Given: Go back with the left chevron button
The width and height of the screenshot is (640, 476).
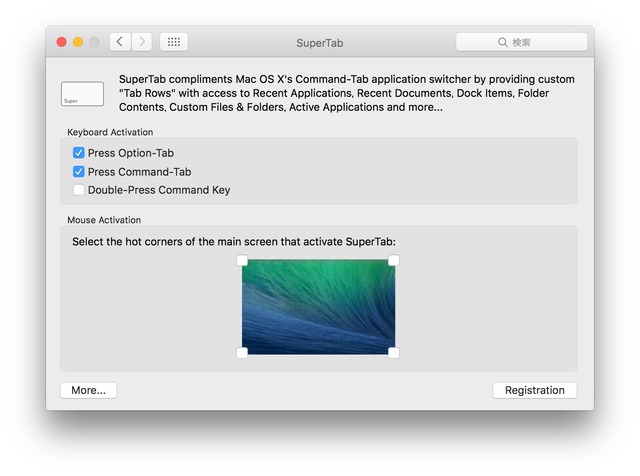Looking at the screenshot, I should click(x=120, y=42).
